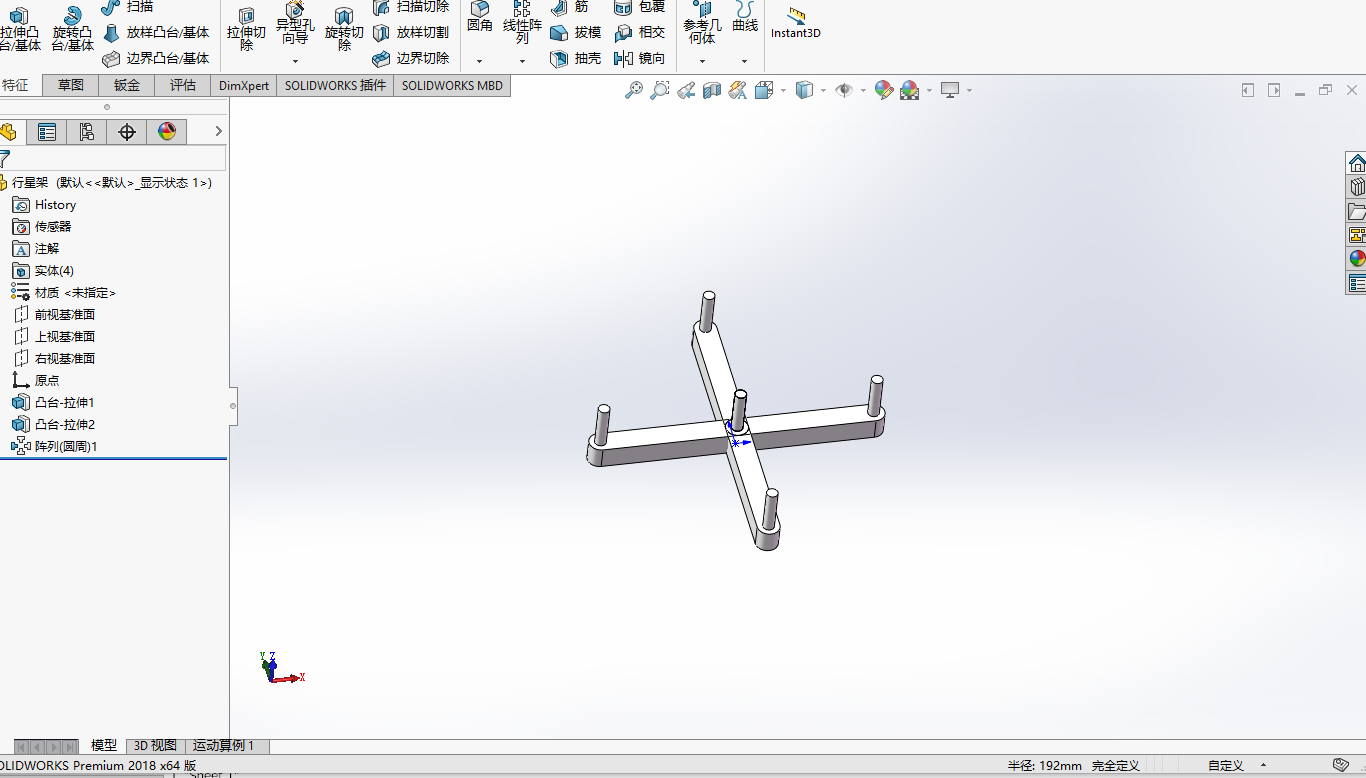
Task: Click the Section View icon
Action: coord(712,90)
